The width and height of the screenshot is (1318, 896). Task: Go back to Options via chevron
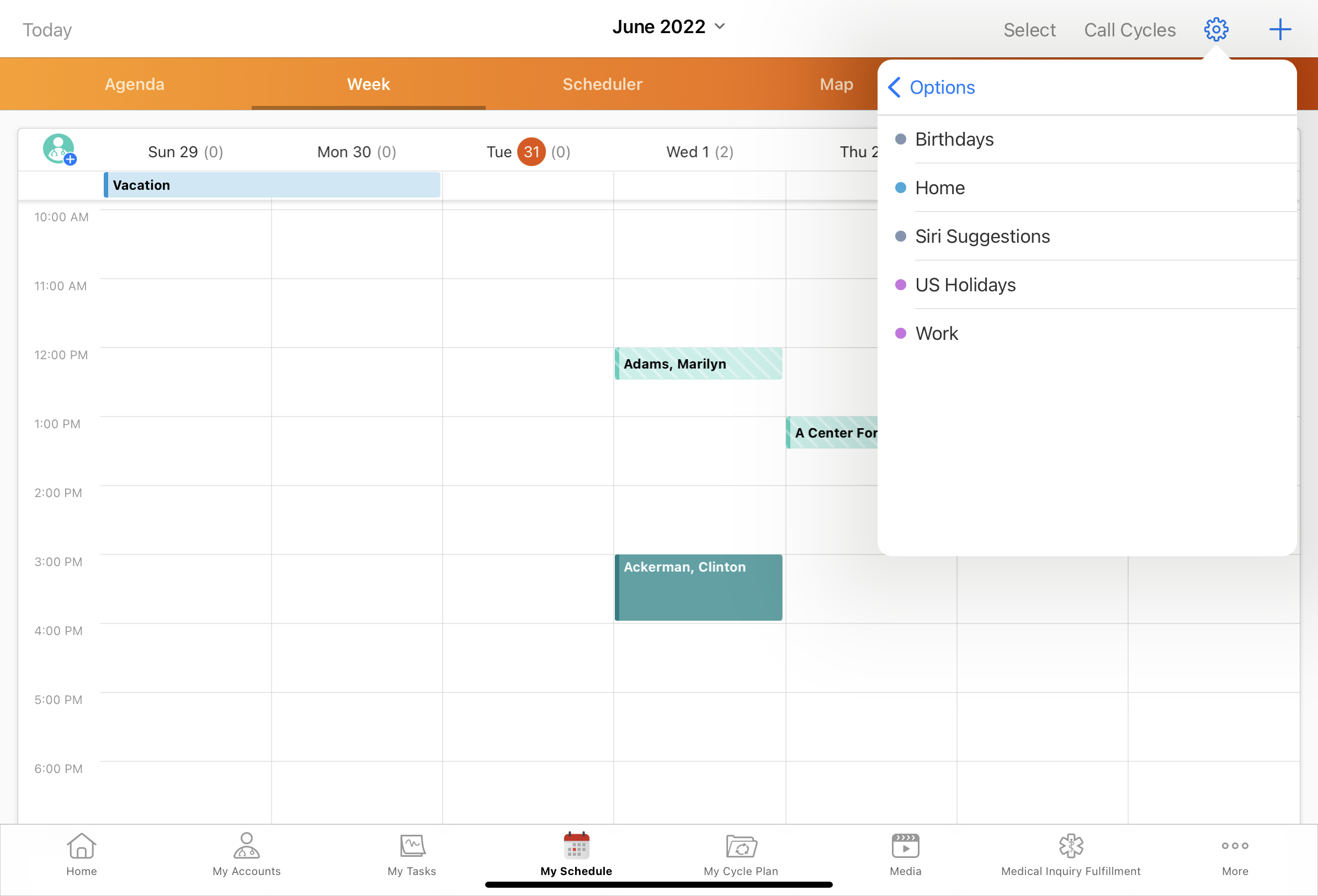[895, 87]
